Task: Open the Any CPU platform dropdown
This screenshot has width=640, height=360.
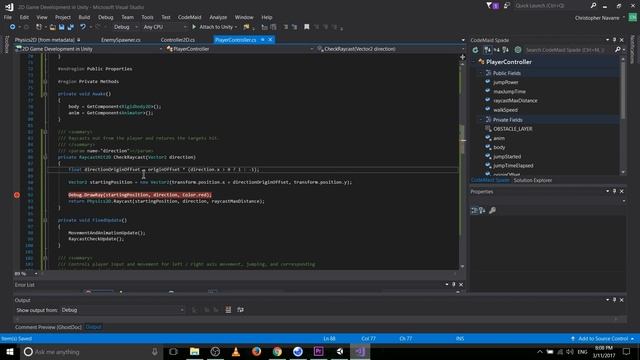Action: click(x=164, y=27)
